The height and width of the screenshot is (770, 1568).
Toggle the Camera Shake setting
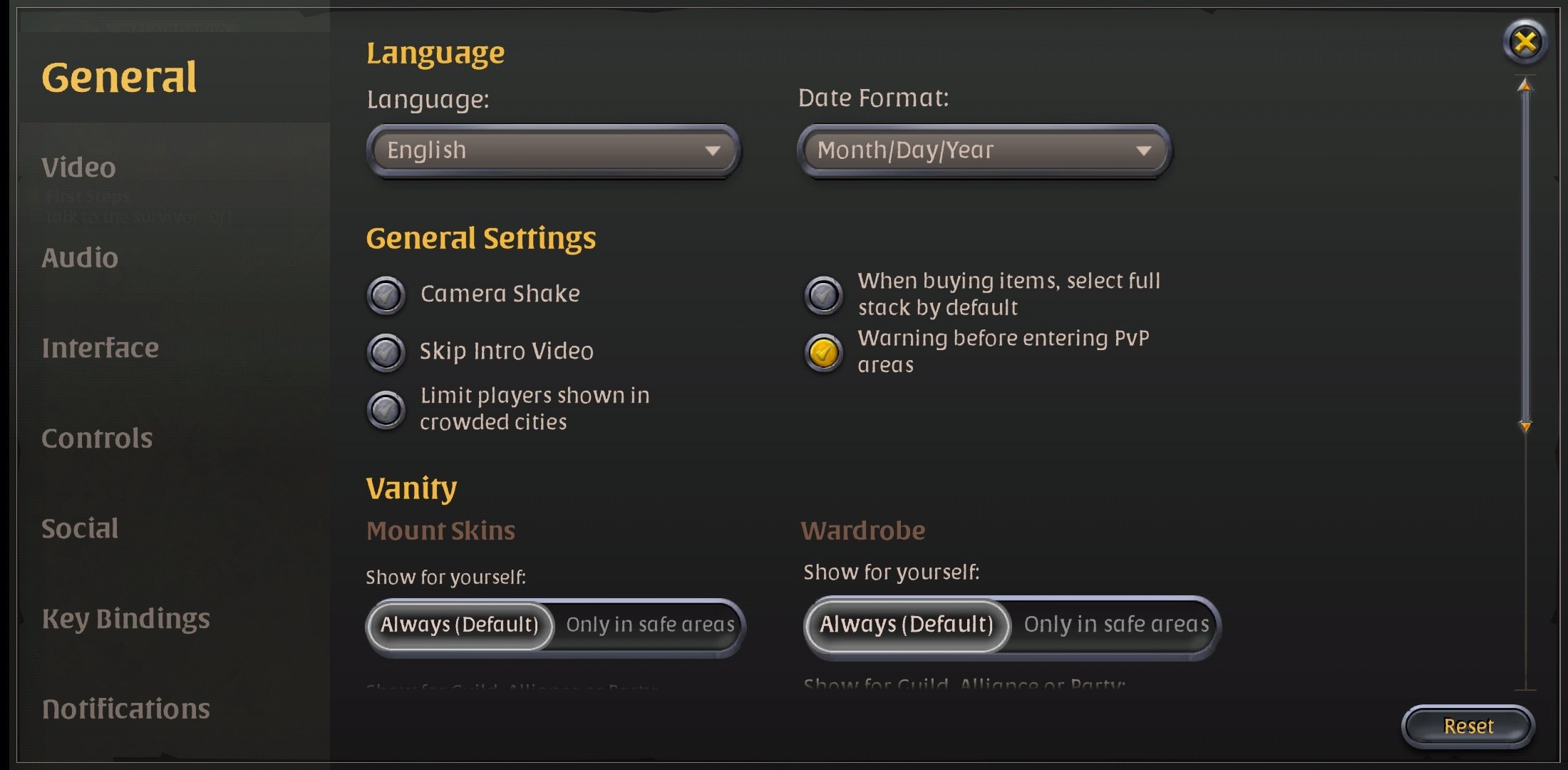[x=388, y=293]
